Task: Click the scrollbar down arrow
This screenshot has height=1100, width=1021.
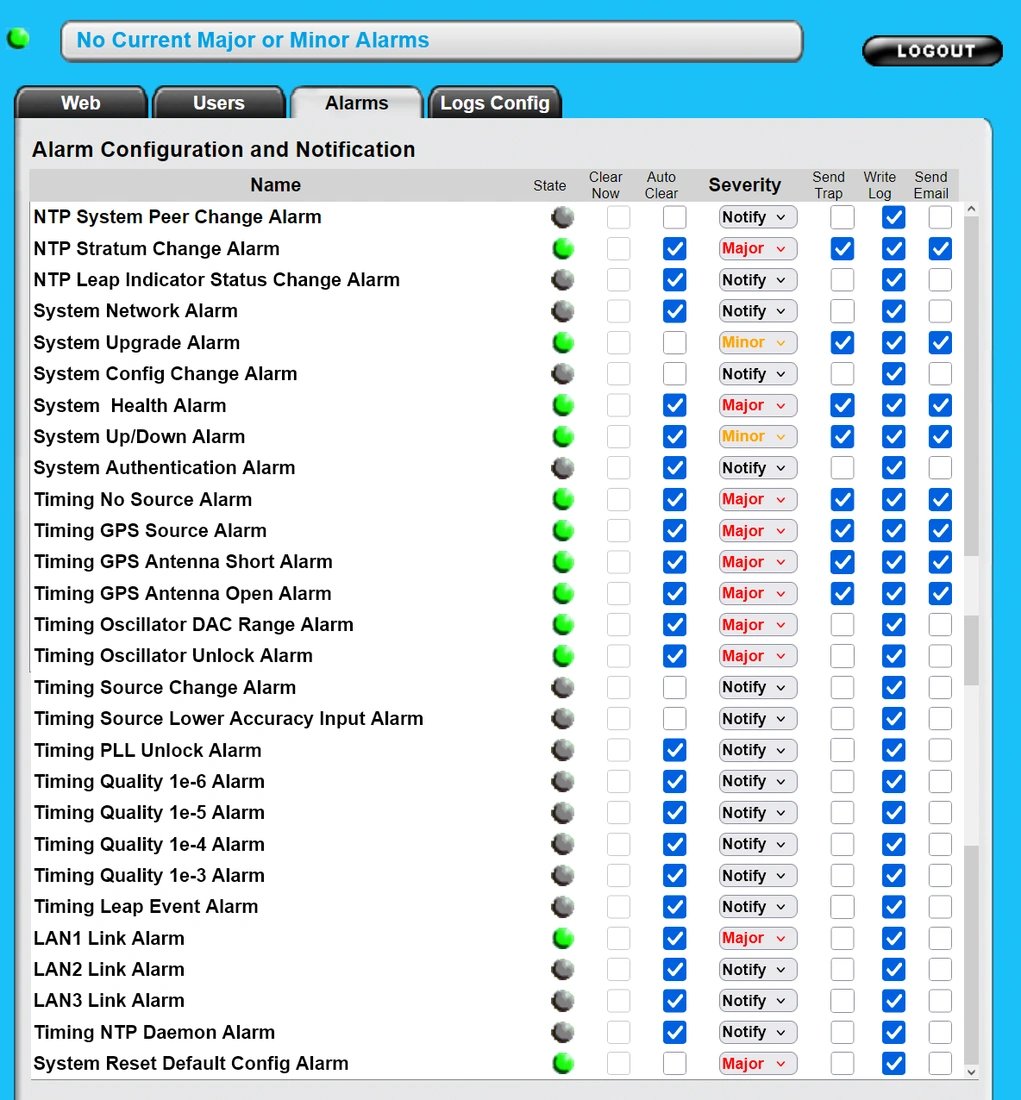Action: (x=971, y=1070)
